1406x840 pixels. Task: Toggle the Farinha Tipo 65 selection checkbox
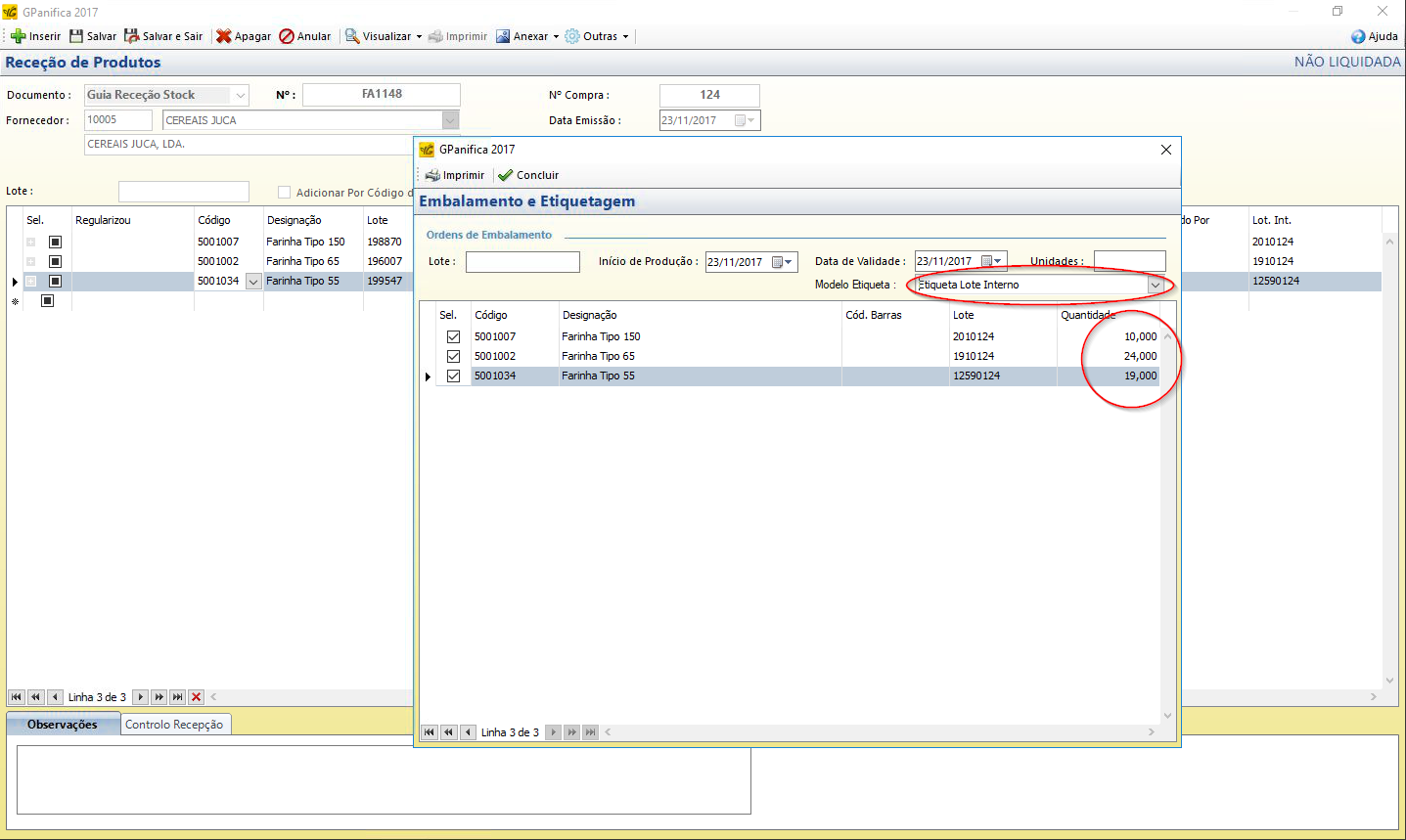[x=453, y=356]
